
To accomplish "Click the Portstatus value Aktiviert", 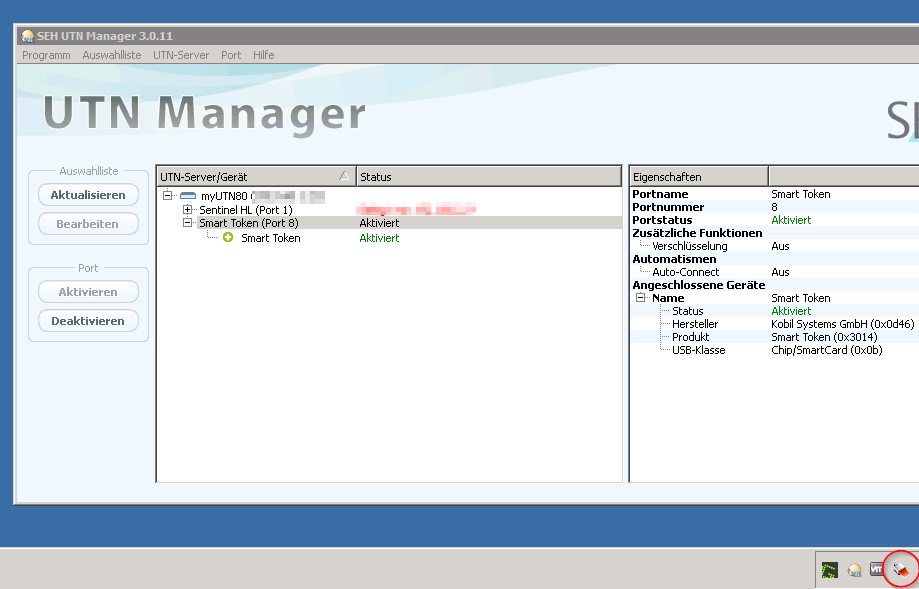I will [x=791, y=220].
